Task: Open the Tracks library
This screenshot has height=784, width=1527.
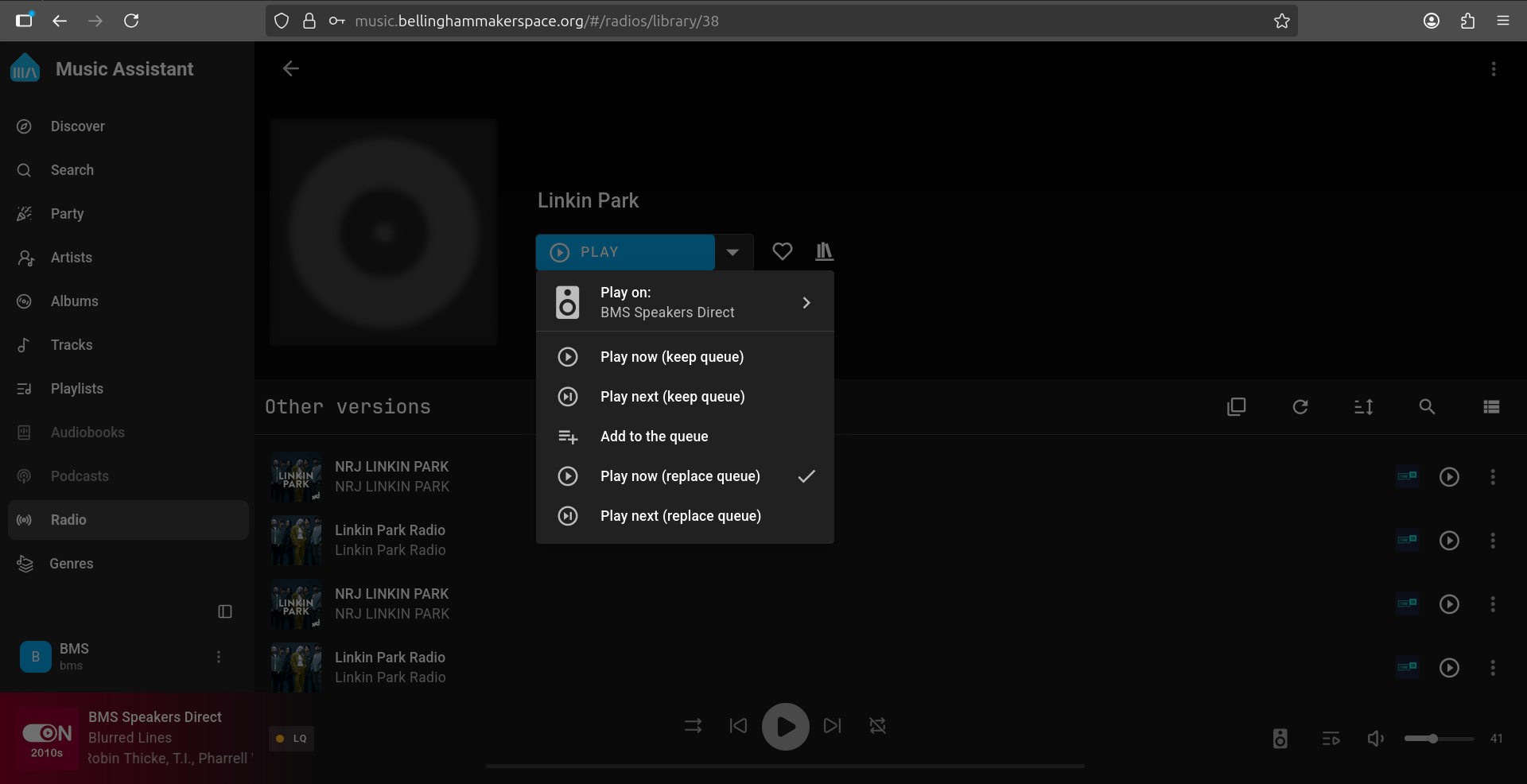Action: tap(128, 345)
